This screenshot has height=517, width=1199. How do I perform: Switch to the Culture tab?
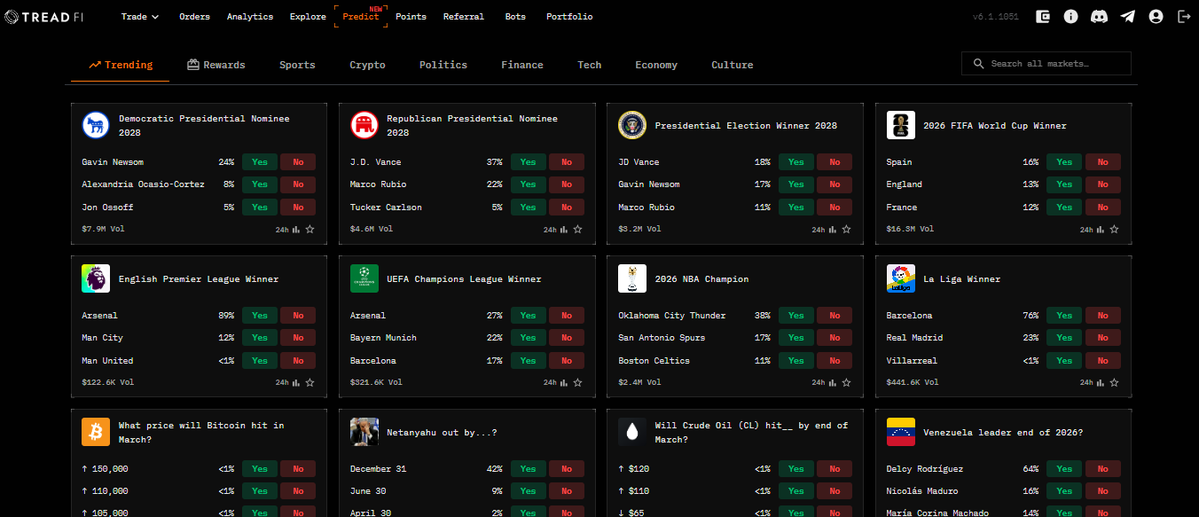(x=732, y=65)
